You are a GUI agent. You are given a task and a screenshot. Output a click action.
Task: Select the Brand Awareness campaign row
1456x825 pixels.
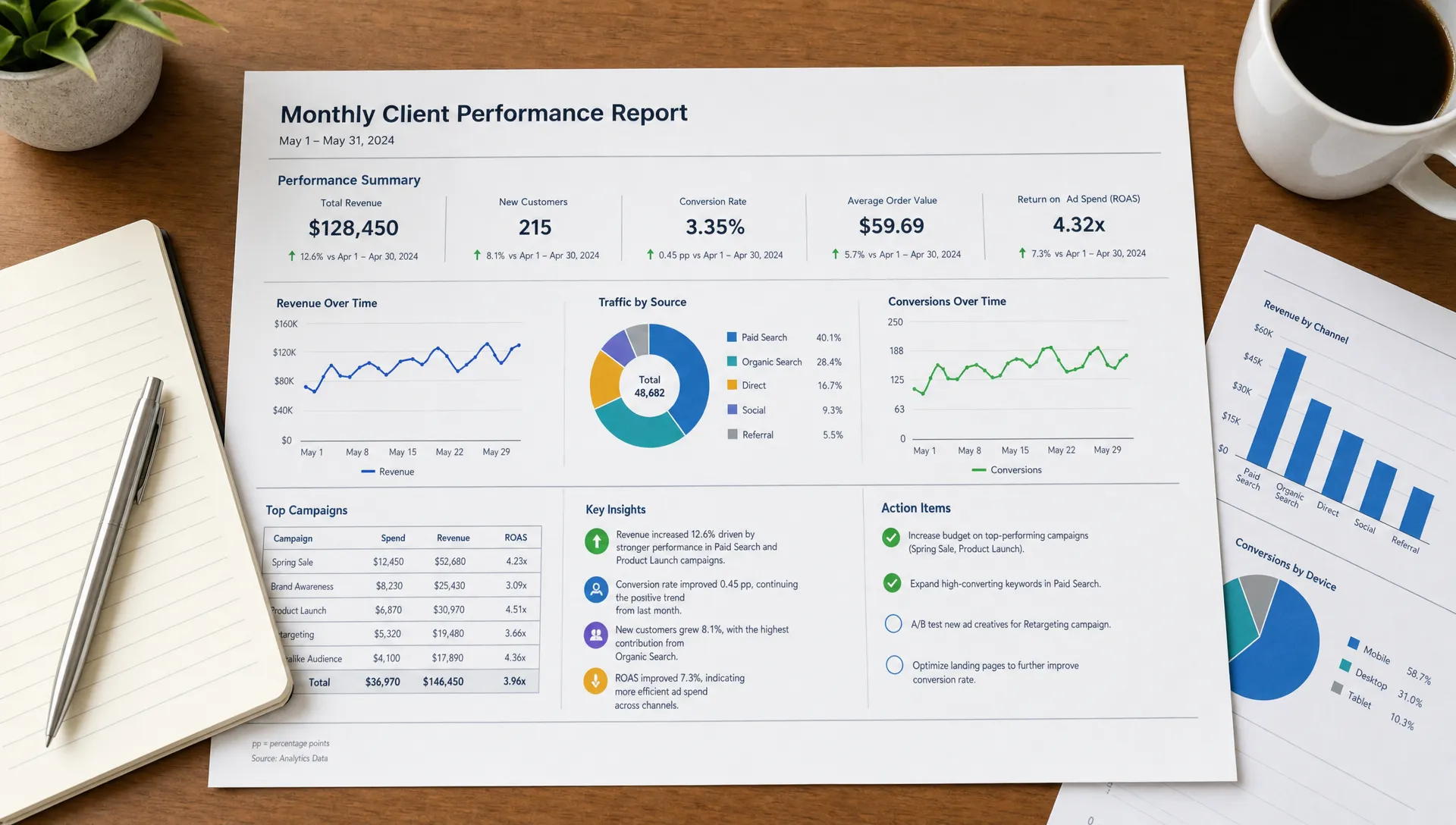pos(402,585)
